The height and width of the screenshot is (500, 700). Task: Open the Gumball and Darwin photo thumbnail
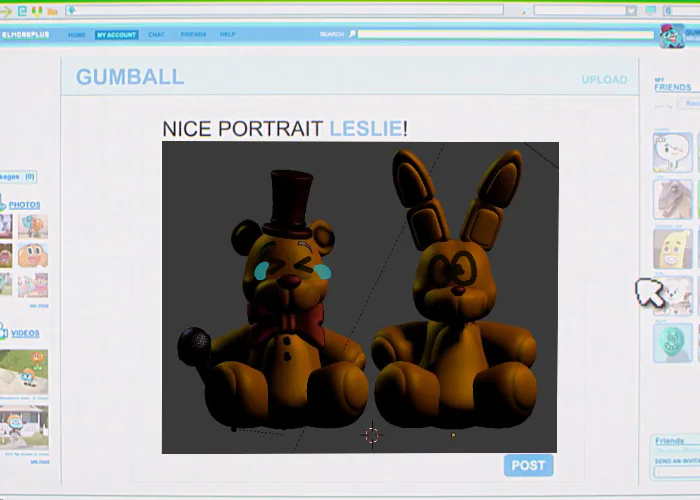tap(33, 226)
